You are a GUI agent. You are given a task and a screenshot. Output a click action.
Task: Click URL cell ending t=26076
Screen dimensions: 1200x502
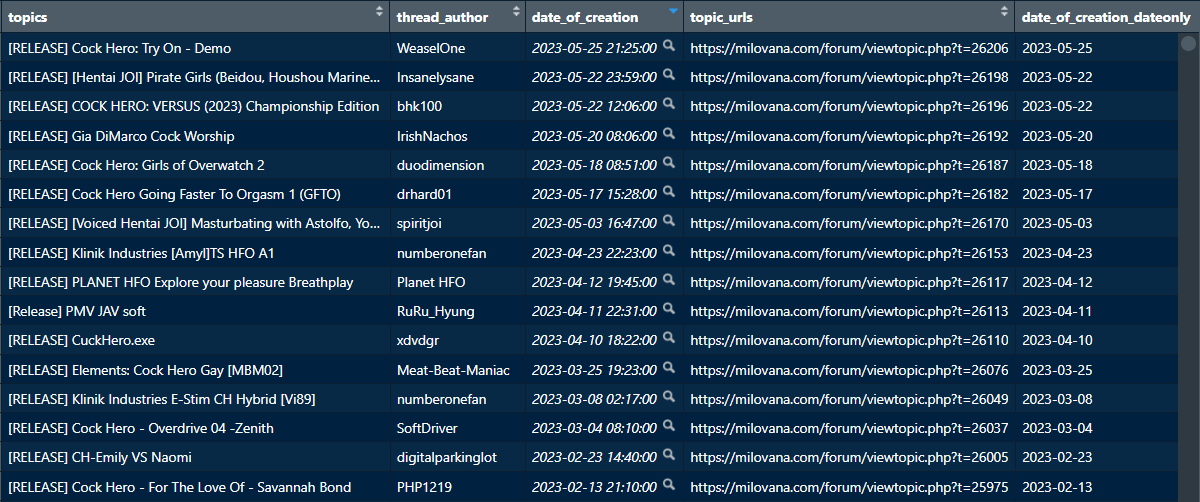pos(849,370)
